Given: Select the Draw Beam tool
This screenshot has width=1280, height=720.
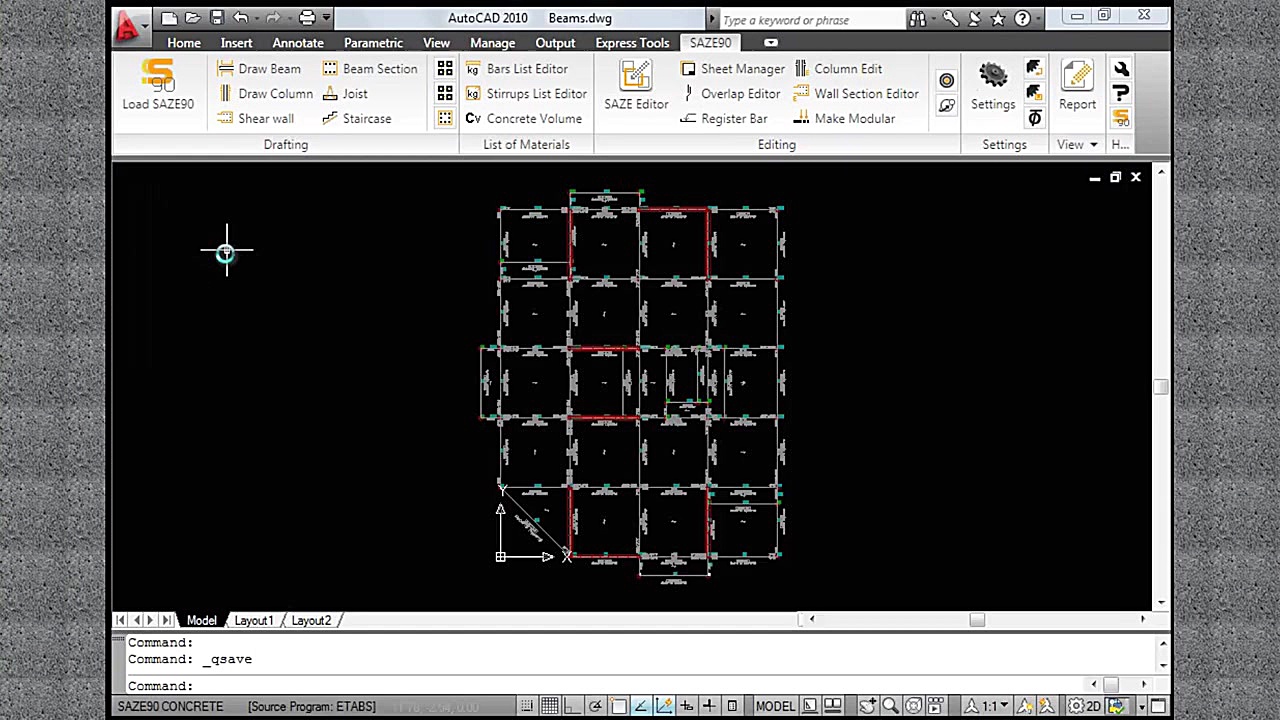Looking at the screenshot, I should (x=259, y=69).
